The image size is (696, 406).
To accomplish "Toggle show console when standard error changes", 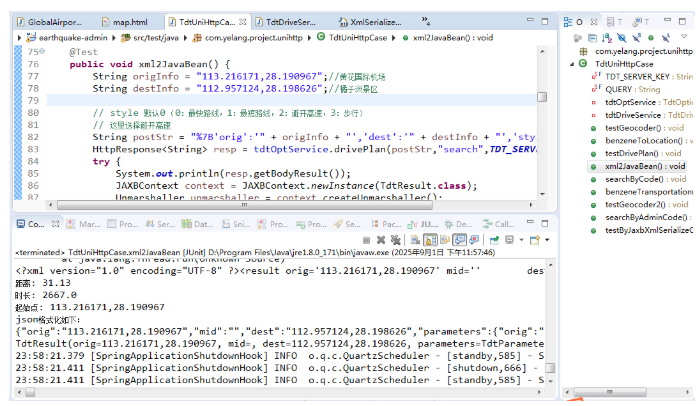I will coord(475,240).
